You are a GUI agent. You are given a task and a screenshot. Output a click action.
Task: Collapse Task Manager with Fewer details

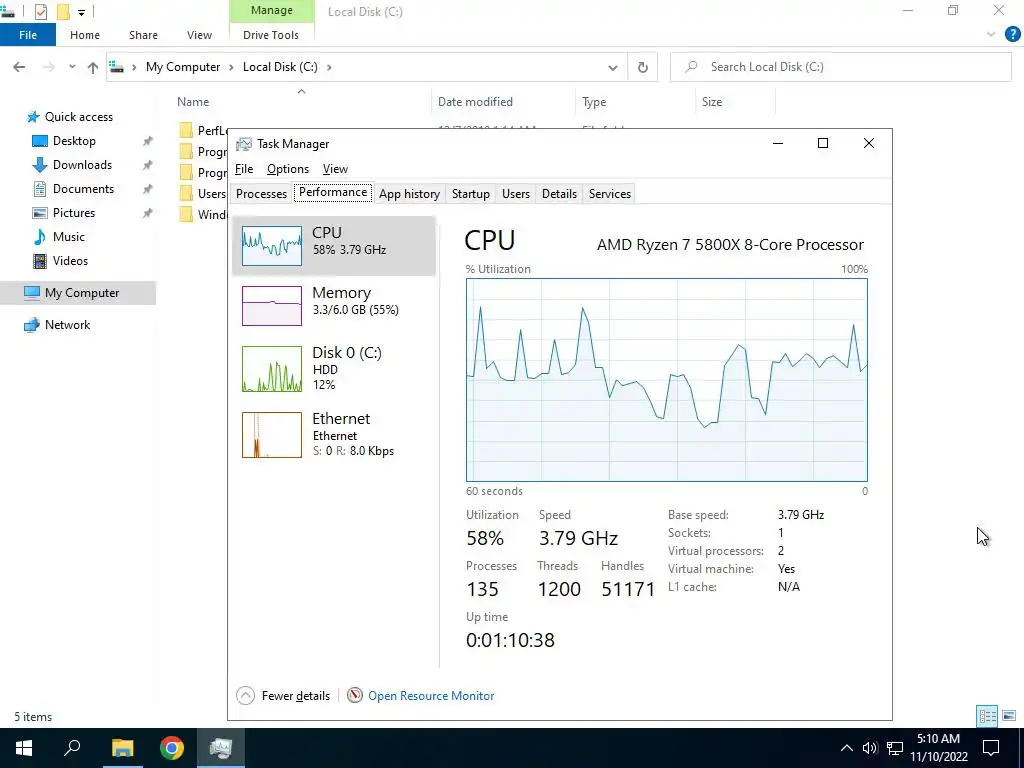tap(283, 696)
